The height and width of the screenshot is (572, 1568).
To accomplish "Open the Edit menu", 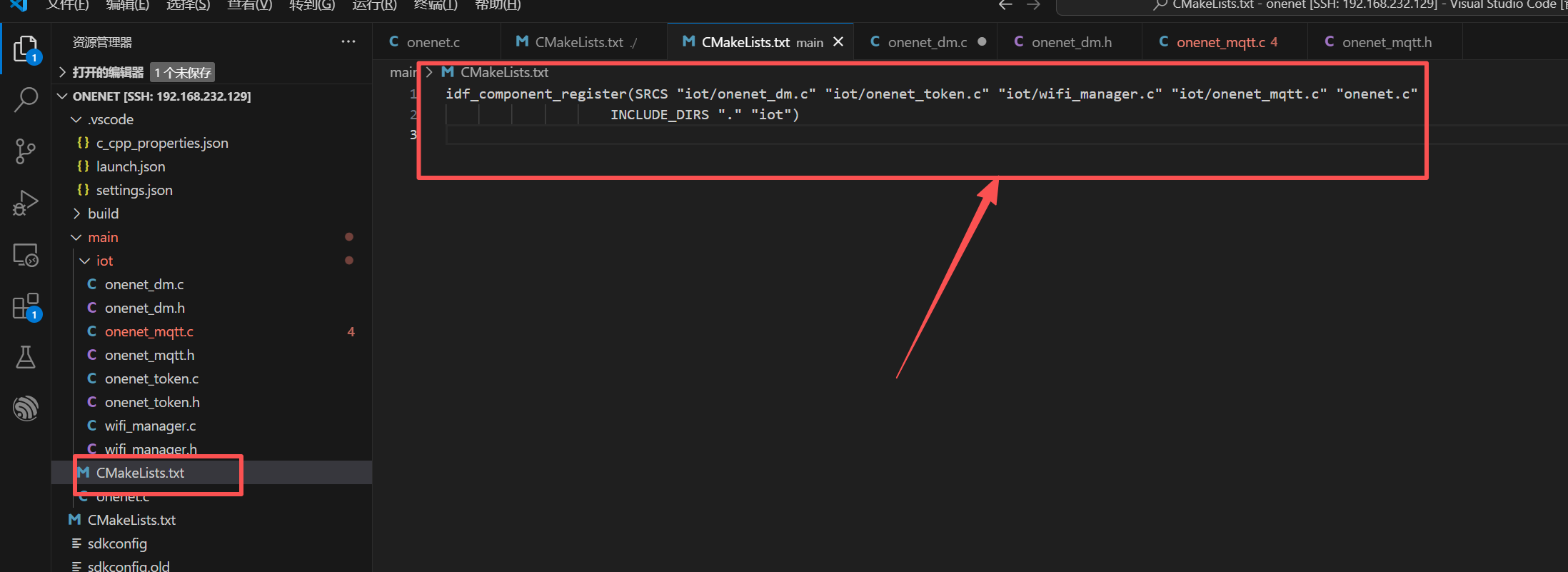I will tap(128, 5).
